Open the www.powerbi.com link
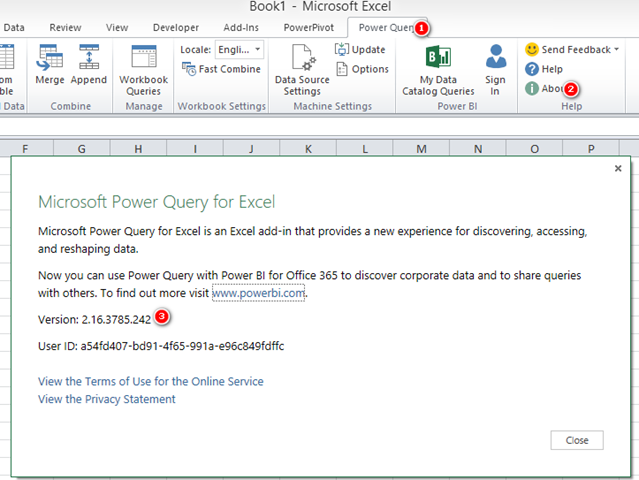Image resolution: width=639 pixels, height=480 pixels. click(258, 293)
